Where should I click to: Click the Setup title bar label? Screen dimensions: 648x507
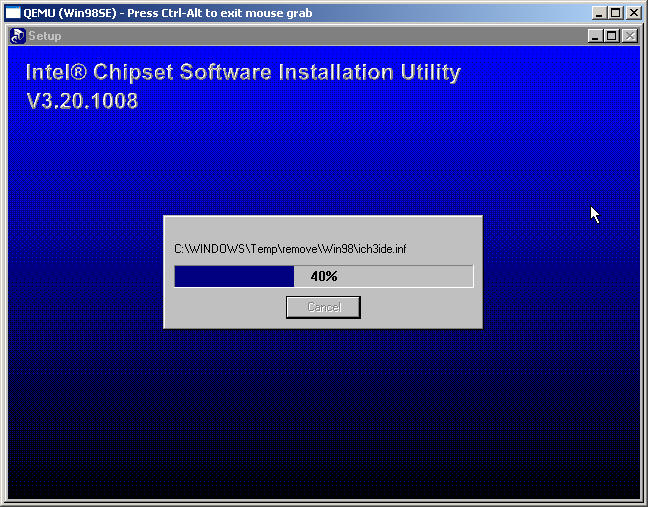(x=45, y=36)
